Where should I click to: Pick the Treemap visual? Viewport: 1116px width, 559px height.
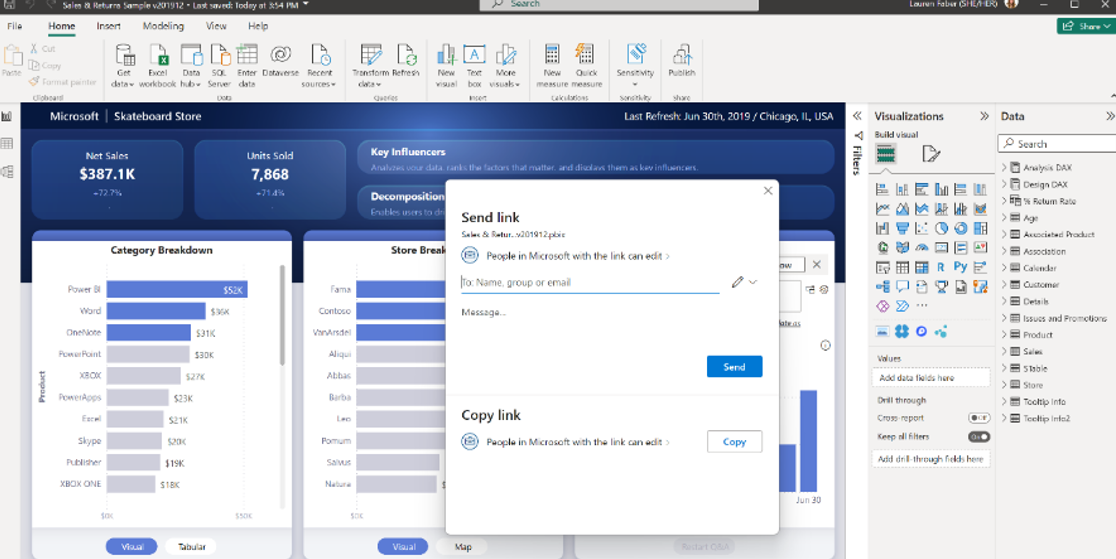click(980, 229)
